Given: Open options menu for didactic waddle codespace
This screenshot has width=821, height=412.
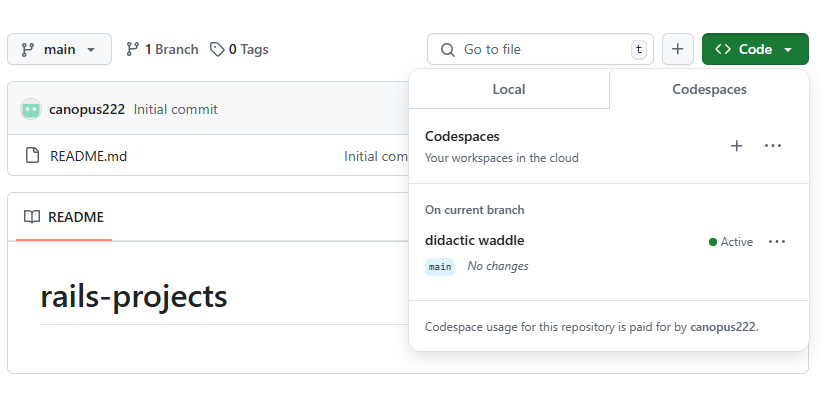Looking at the screenshot, I should [777, 242].
